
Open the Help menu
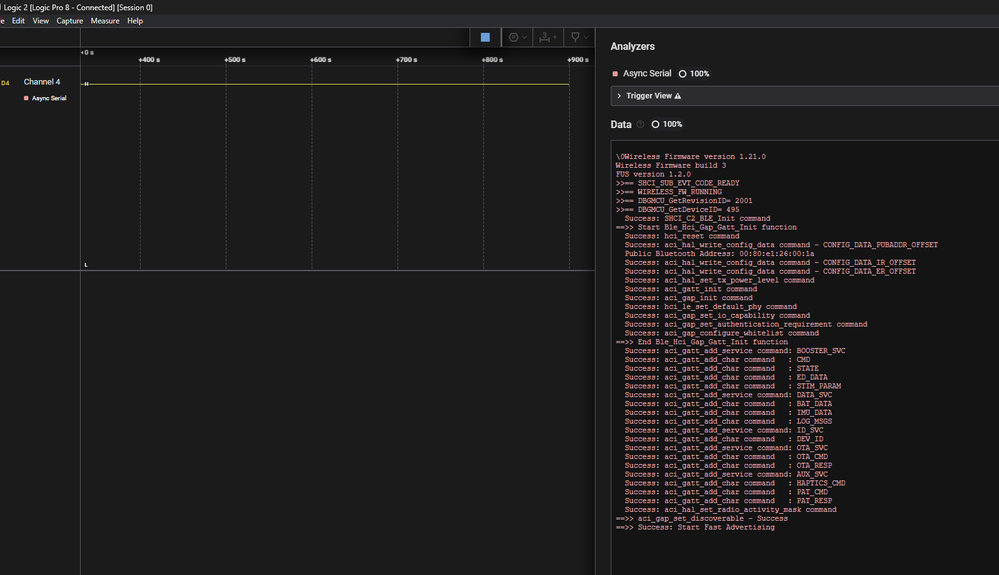(135, 20)
